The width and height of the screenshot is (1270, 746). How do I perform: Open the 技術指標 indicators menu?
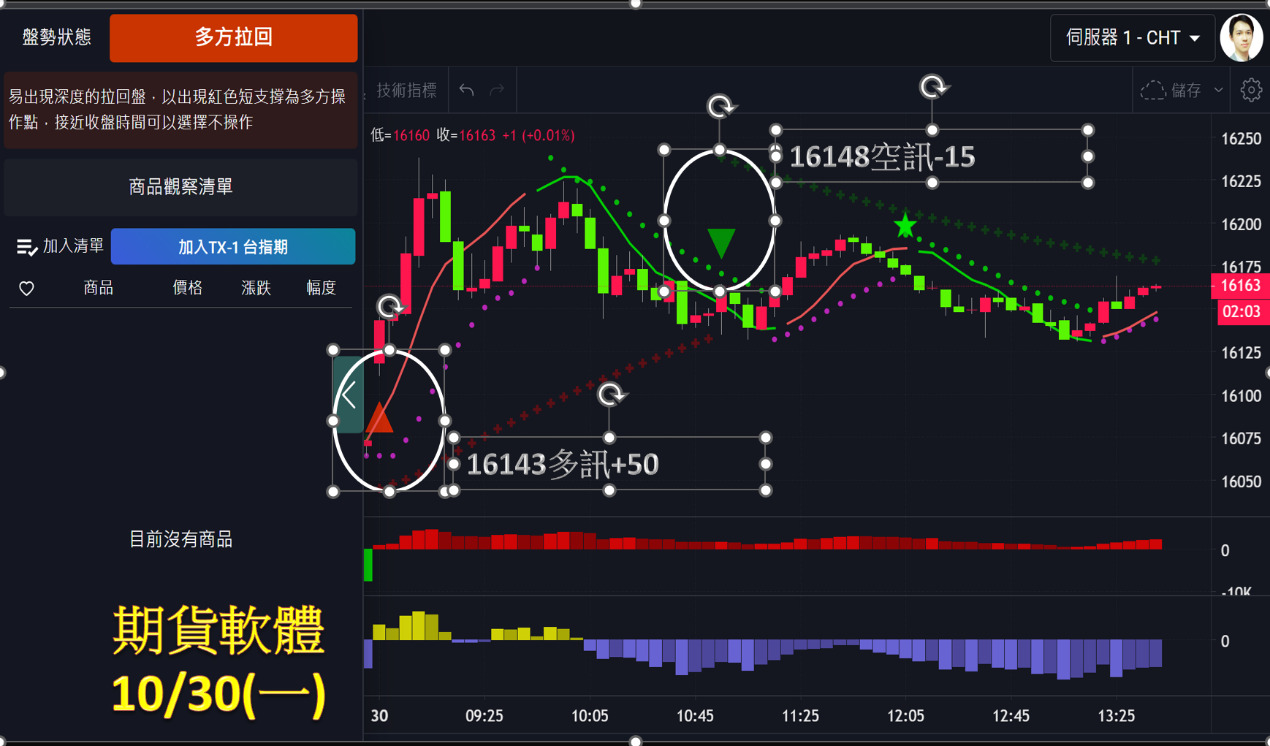[x=407, y=90]
